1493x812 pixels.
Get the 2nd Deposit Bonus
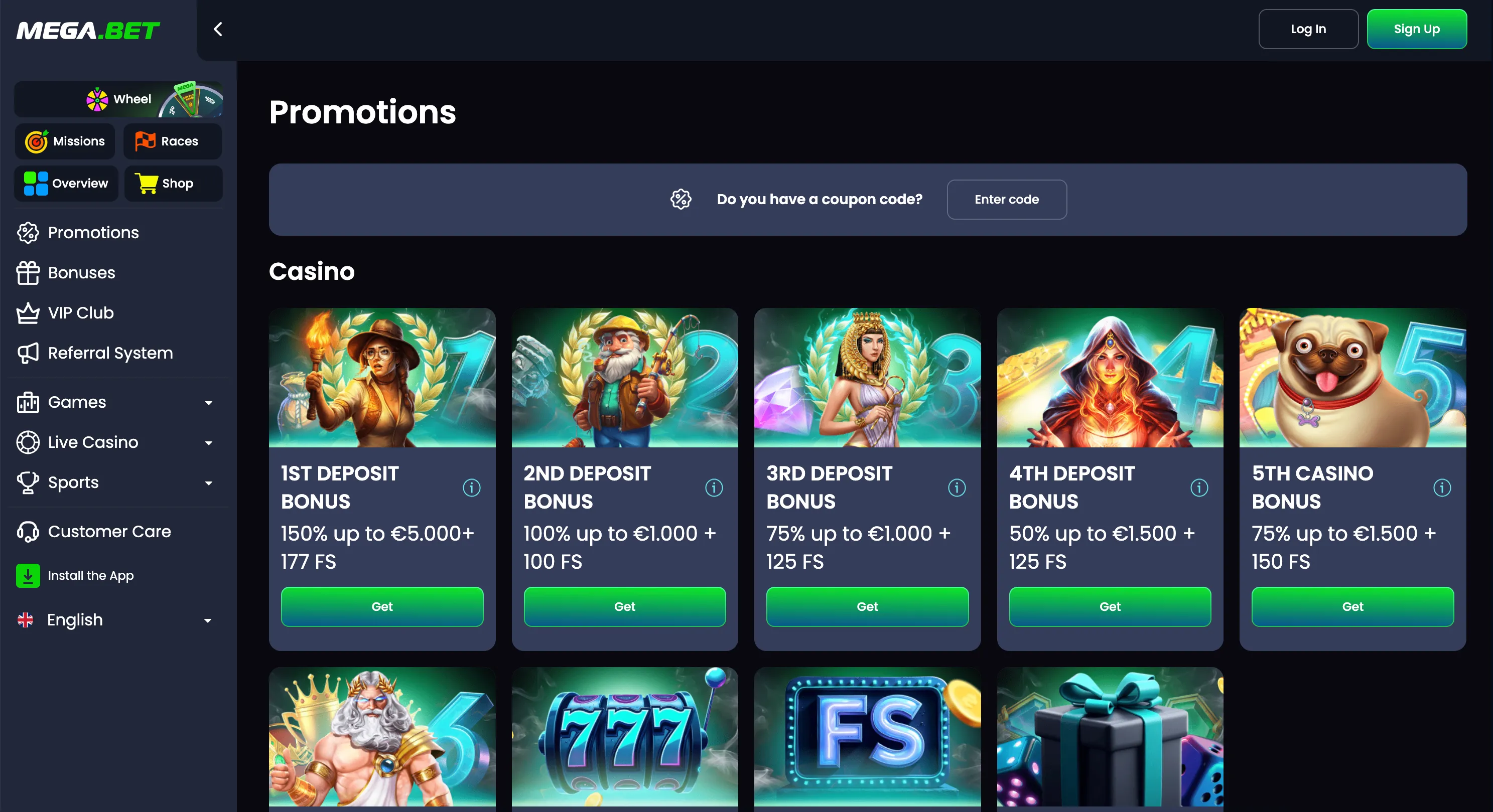(x=625, y=606)
